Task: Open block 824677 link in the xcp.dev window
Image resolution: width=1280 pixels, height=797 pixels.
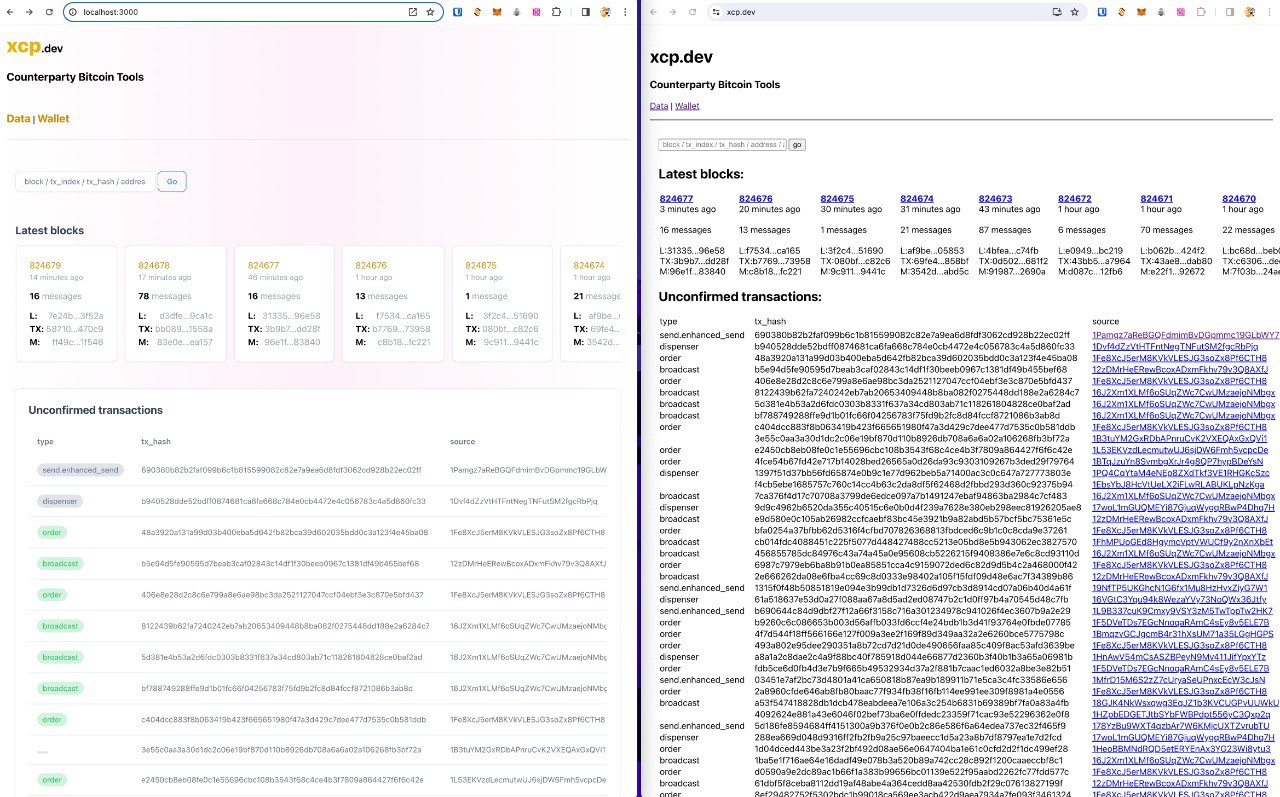Action: click(676, 199)
